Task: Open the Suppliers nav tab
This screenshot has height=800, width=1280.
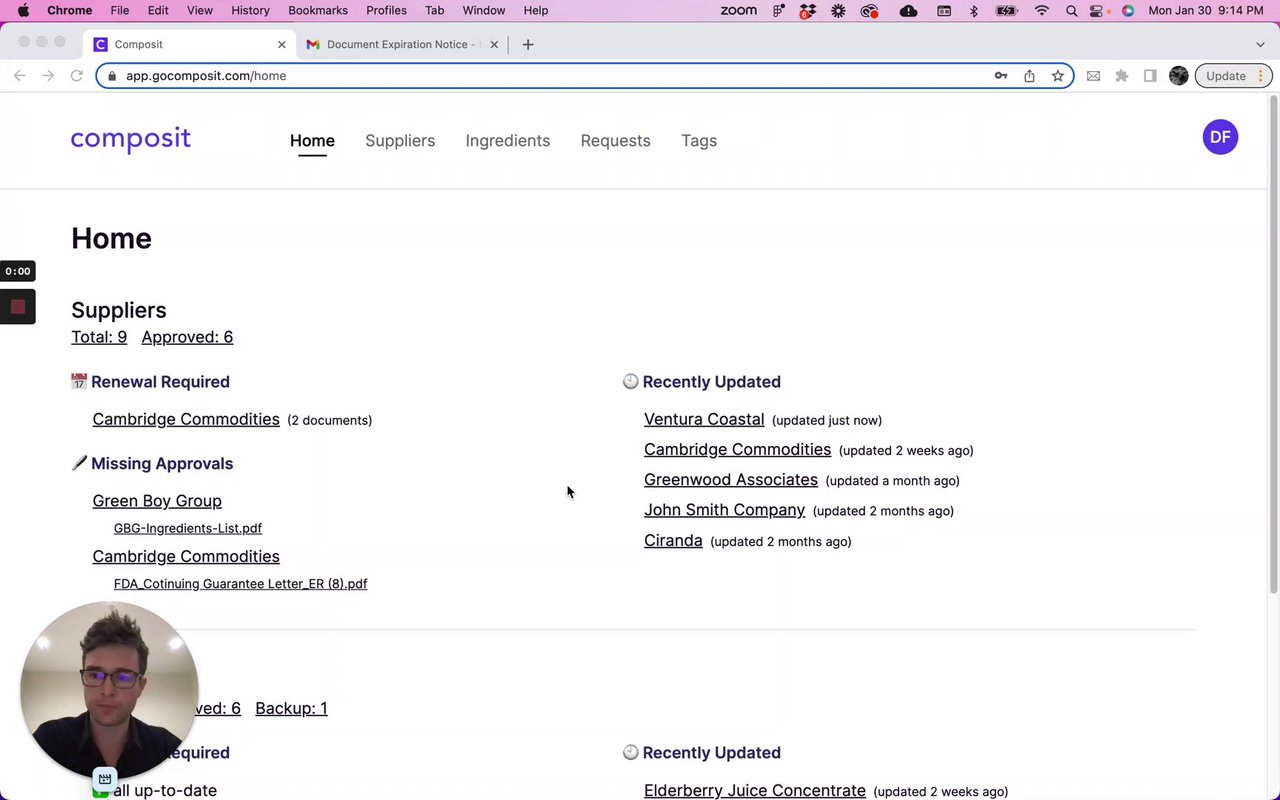Action: [400, 141]
